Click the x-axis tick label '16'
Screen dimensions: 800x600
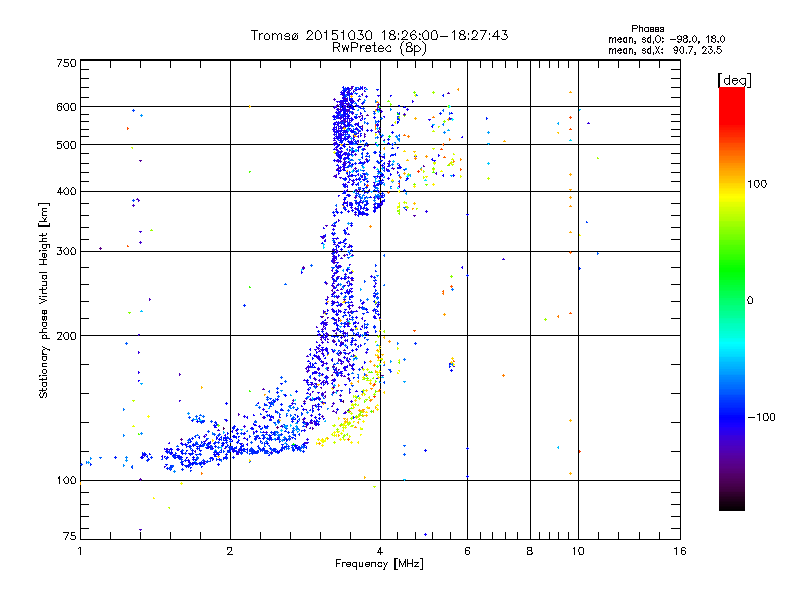click(x=680, y=551)
